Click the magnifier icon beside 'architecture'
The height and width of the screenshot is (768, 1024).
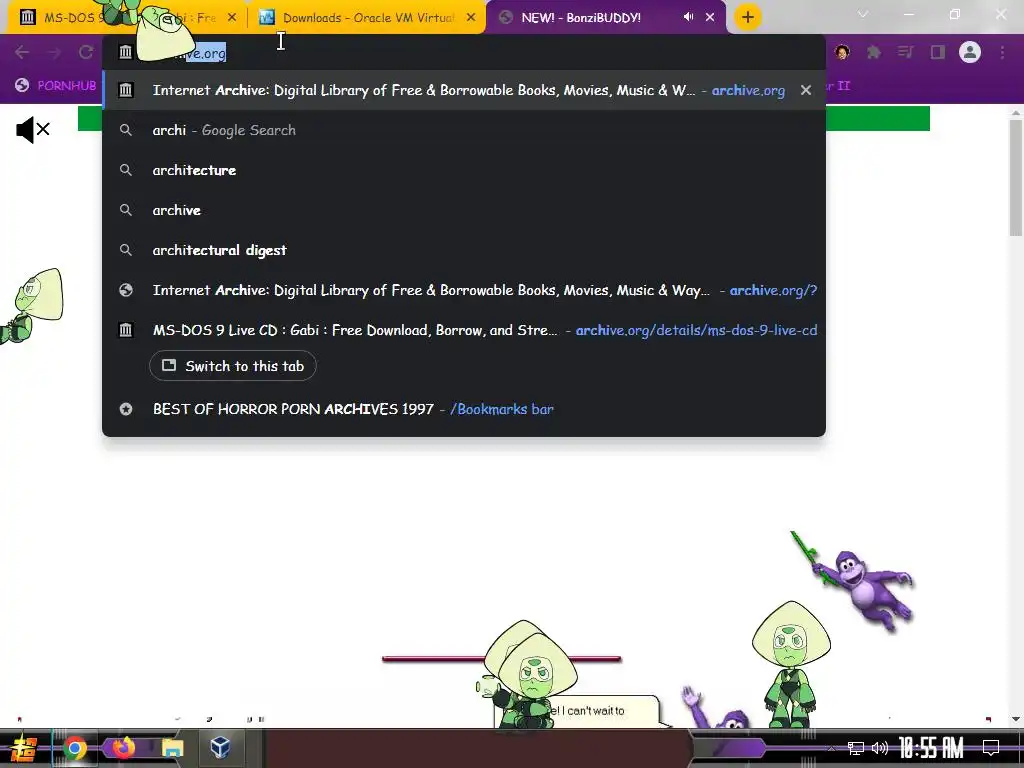125,170
